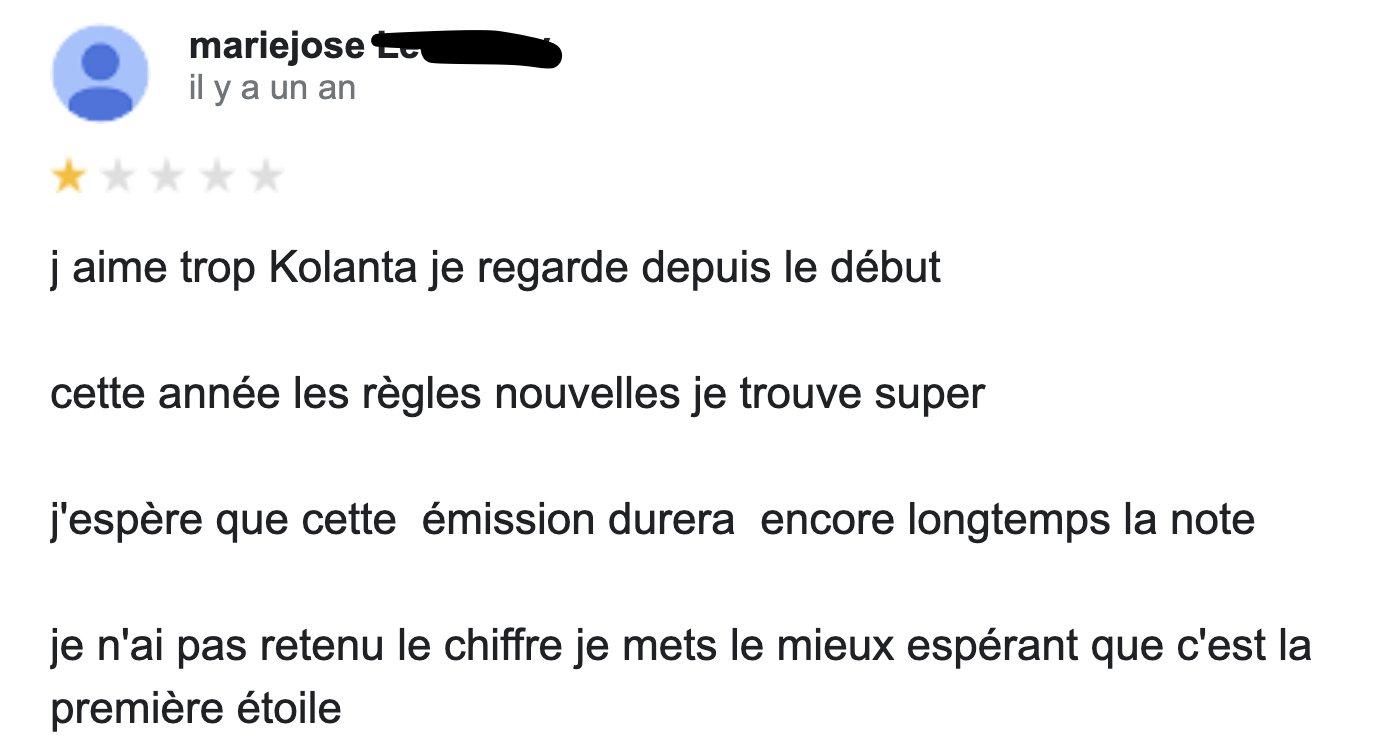The image size is (1378, 752).
Task: Click the reviewer's blue profile avatar
Action: coord(100,74)
